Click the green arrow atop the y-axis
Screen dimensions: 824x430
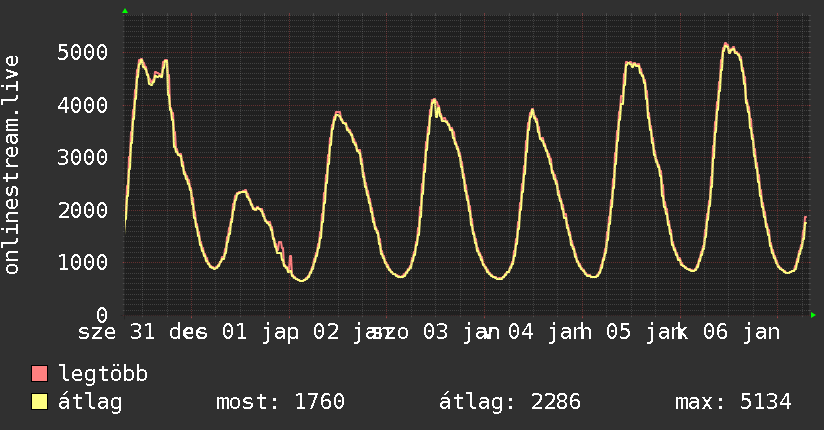[x=125, y=11]
